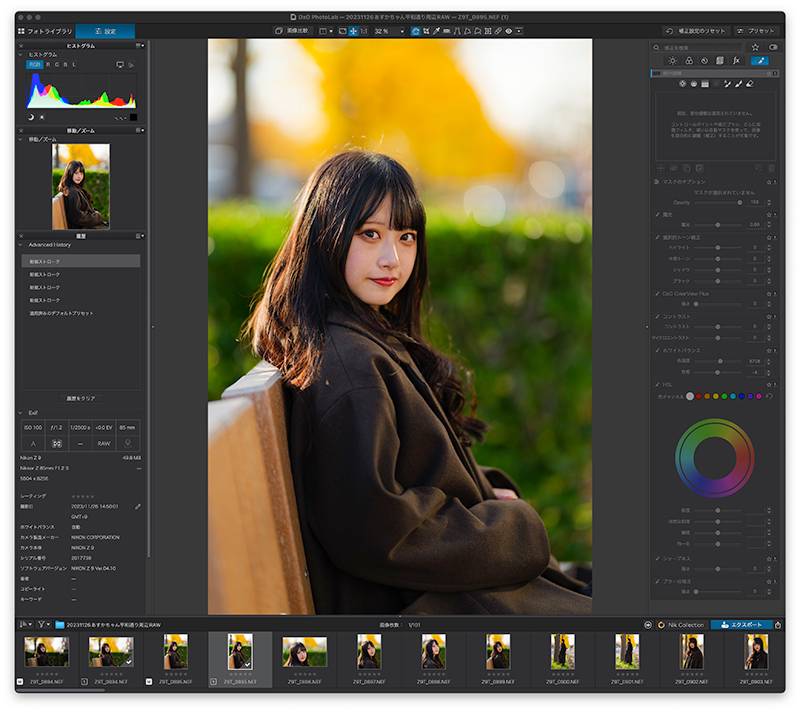Viewport: 800px width, 711px height.
Task: Open the 32% zoom level dropdown
Action: tap(389, 31)
